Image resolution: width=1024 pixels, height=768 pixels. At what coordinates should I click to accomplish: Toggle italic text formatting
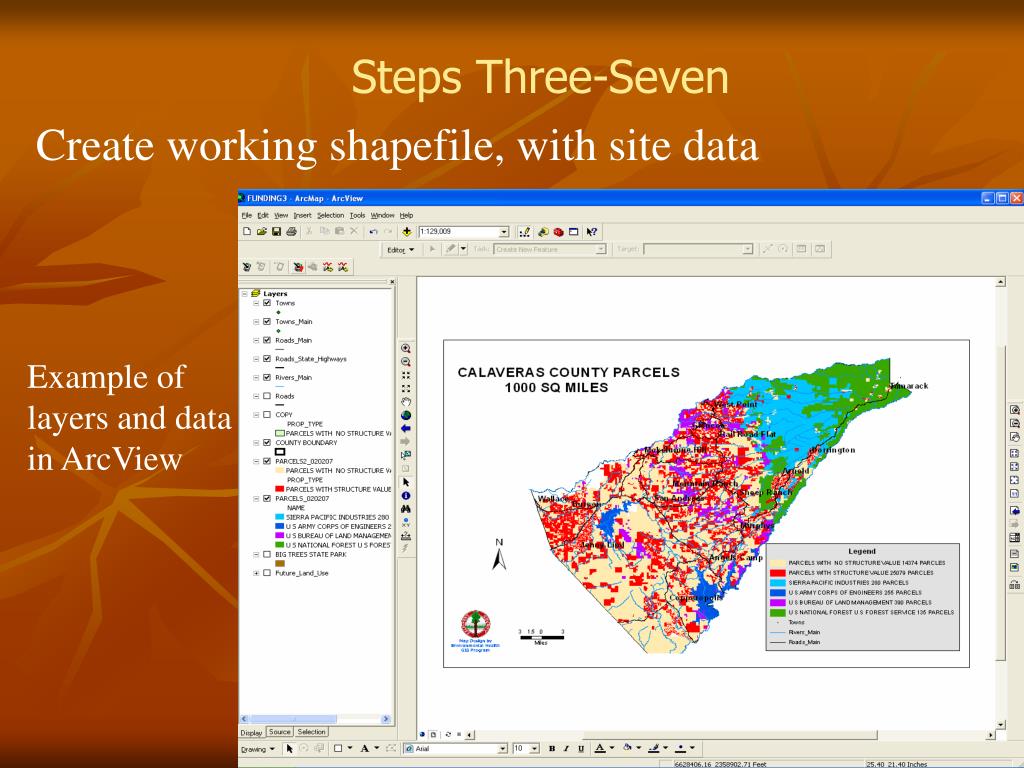[x=566, y=748]
